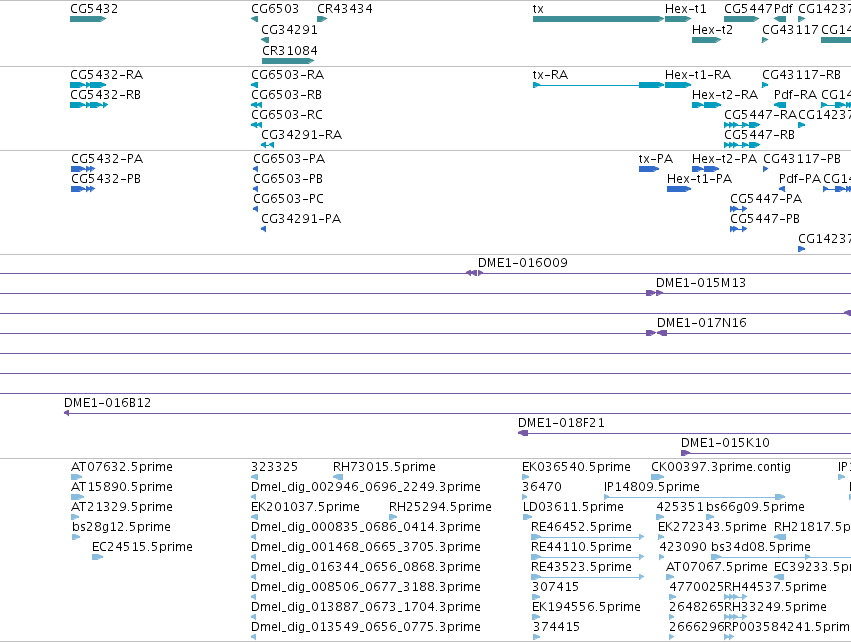Click the CG5447-RB transcript glyph
Image resolution: width=851 pixels, height=642 pixels.
742,145
